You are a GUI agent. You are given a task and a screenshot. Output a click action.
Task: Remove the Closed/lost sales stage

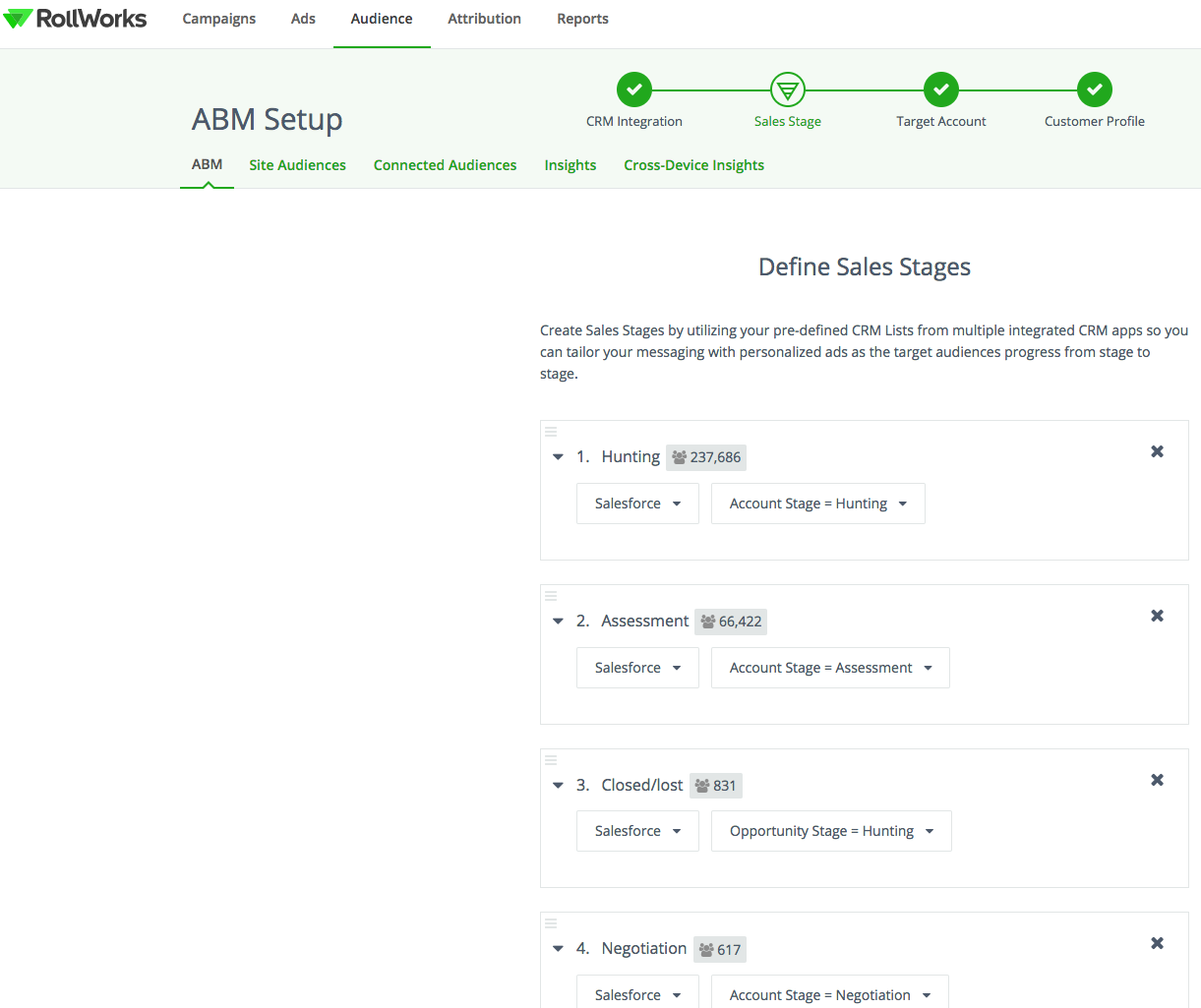[1157, 780]
